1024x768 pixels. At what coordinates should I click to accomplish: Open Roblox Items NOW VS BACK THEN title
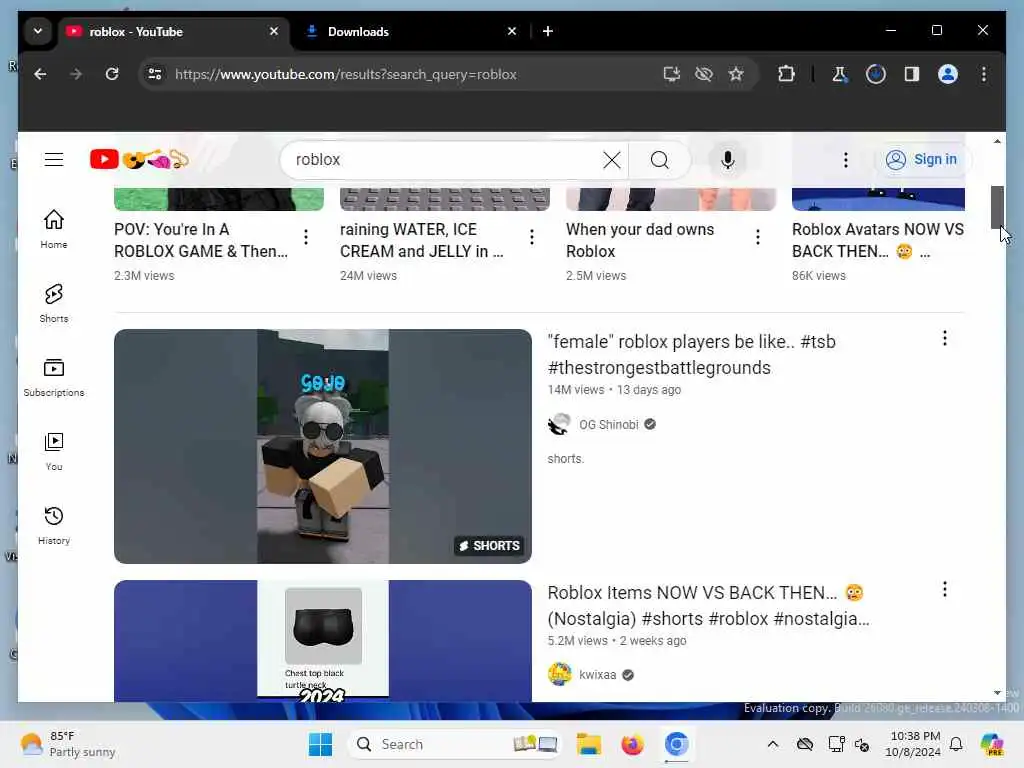[709, 605]
